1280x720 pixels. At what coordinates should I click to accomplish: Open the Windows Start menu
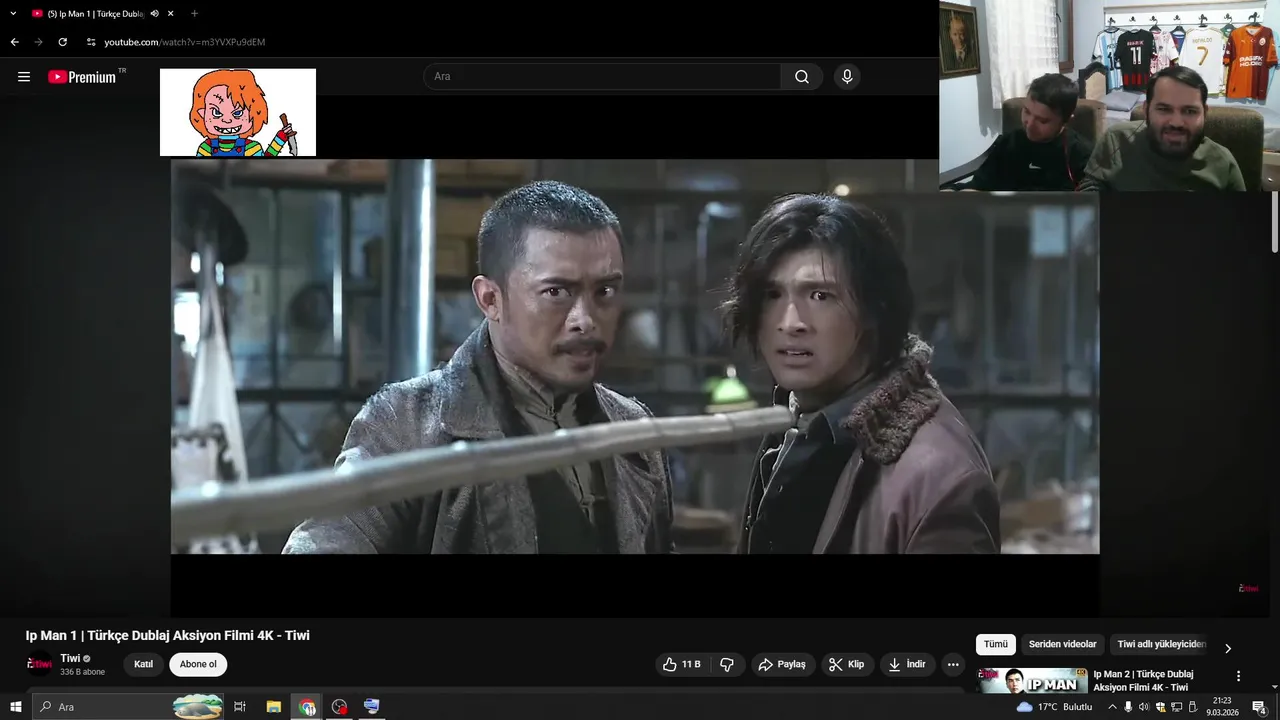[x=15, y=707]
